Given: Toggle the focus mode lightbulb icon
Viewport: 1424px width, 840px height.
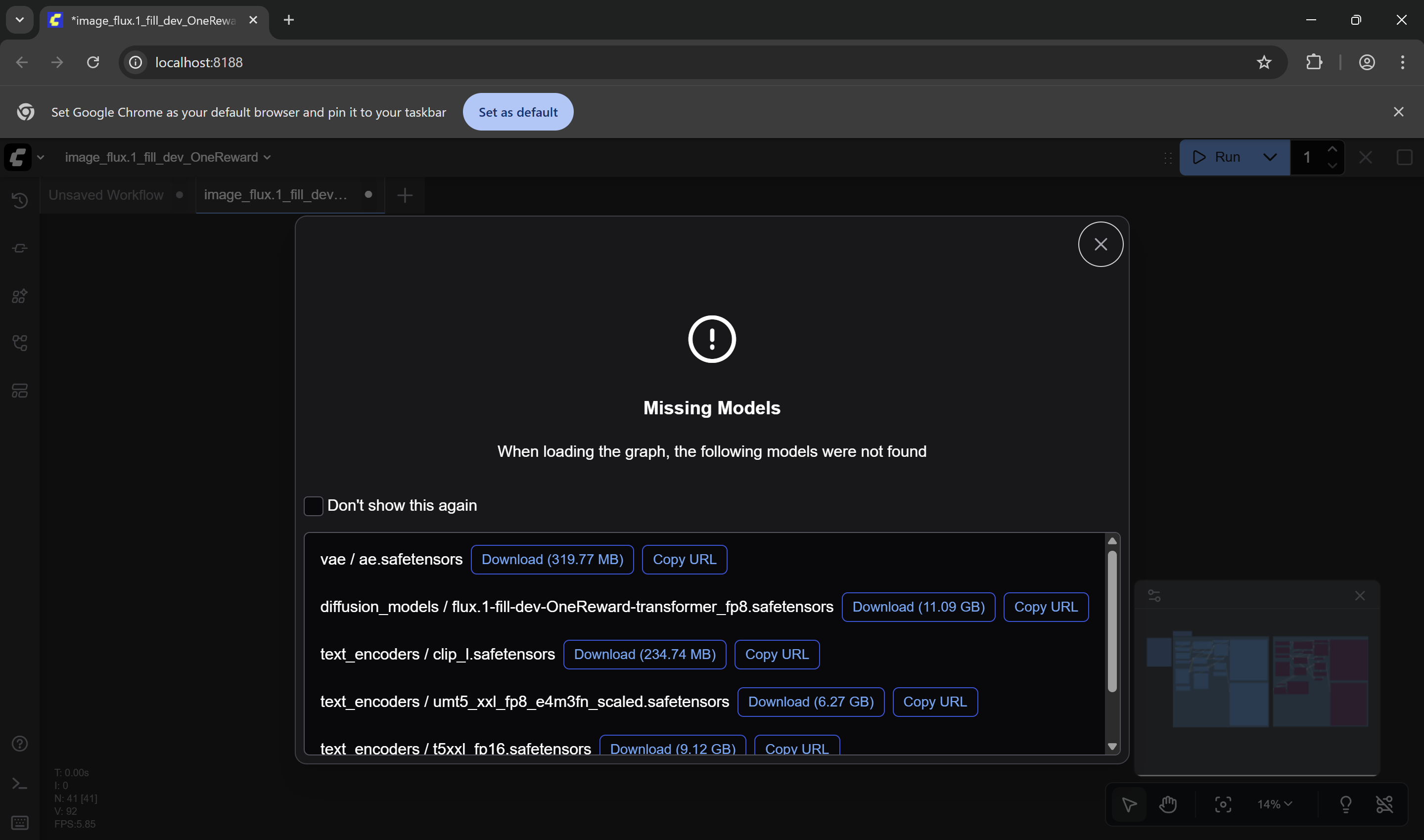Looking at the screenshot, I should click(x=1346, y=804).
